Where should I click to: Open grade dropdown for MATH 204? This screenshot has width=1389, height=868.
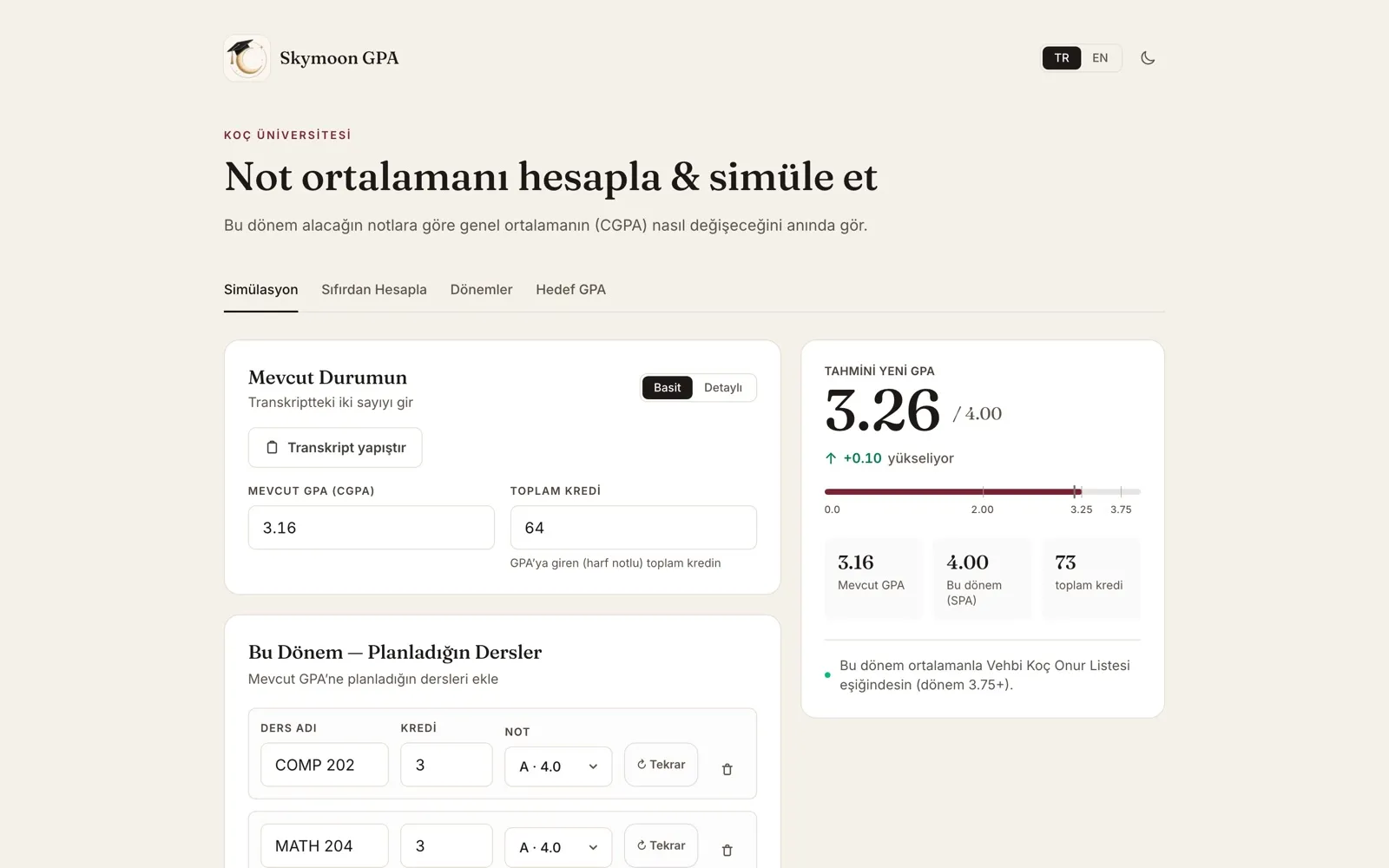click(x=558, y=847)
